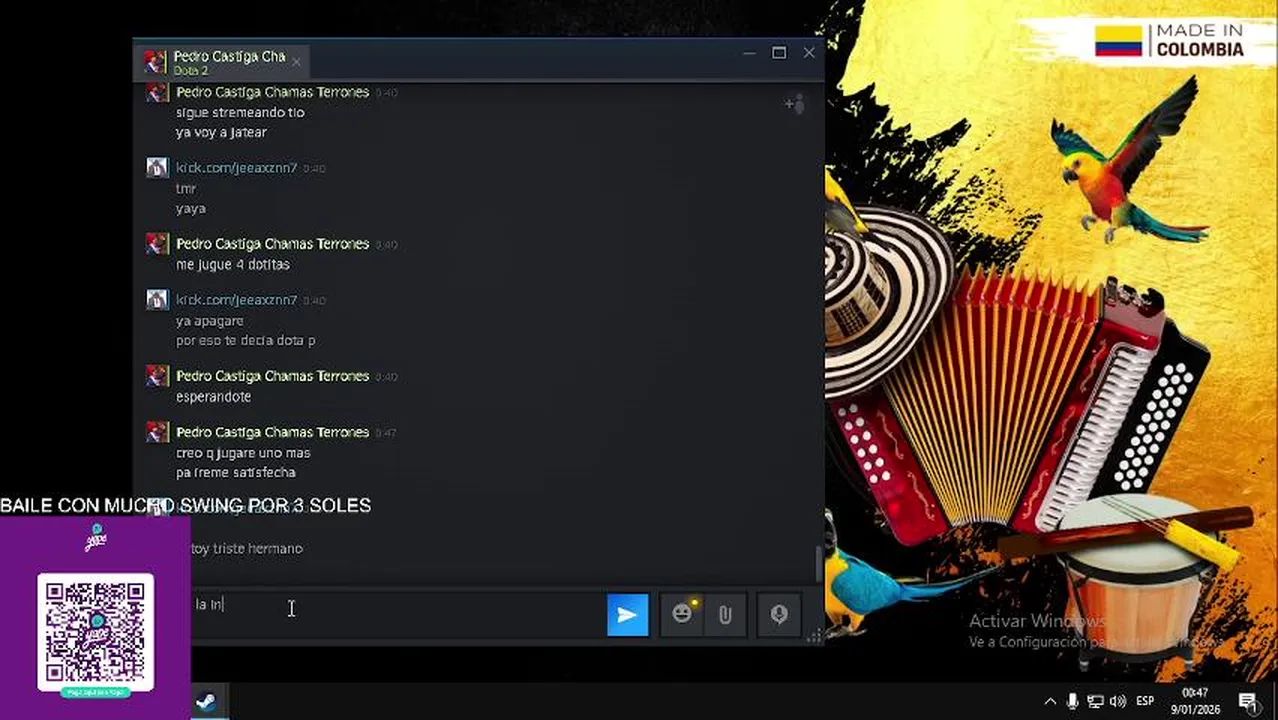Click the QR code in the purple overlay
1278x720 pixels.
(95, 631)
